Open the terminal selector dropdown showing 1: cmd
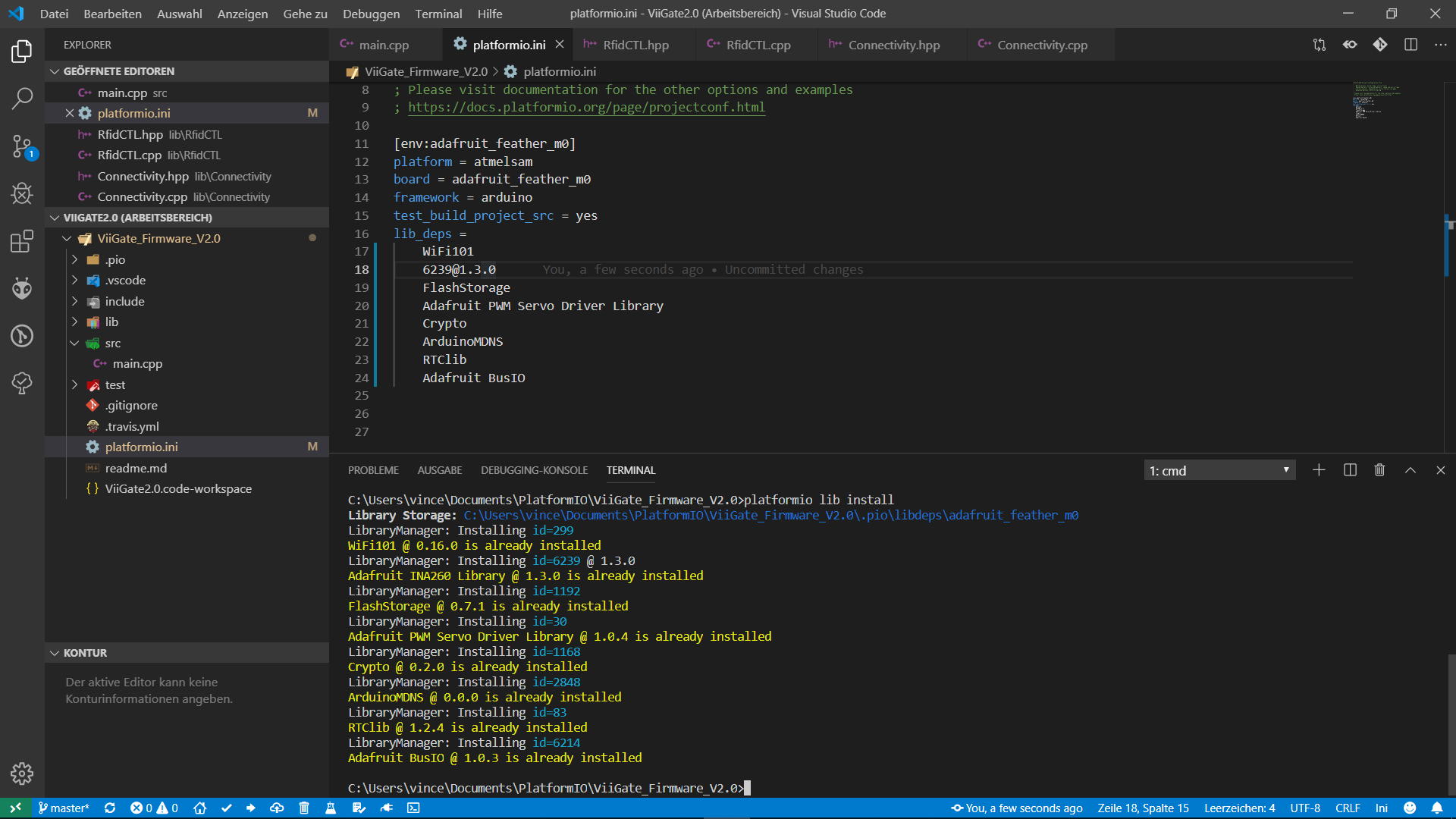The width and height of the screenshot is (1456, 819). 1219,470
